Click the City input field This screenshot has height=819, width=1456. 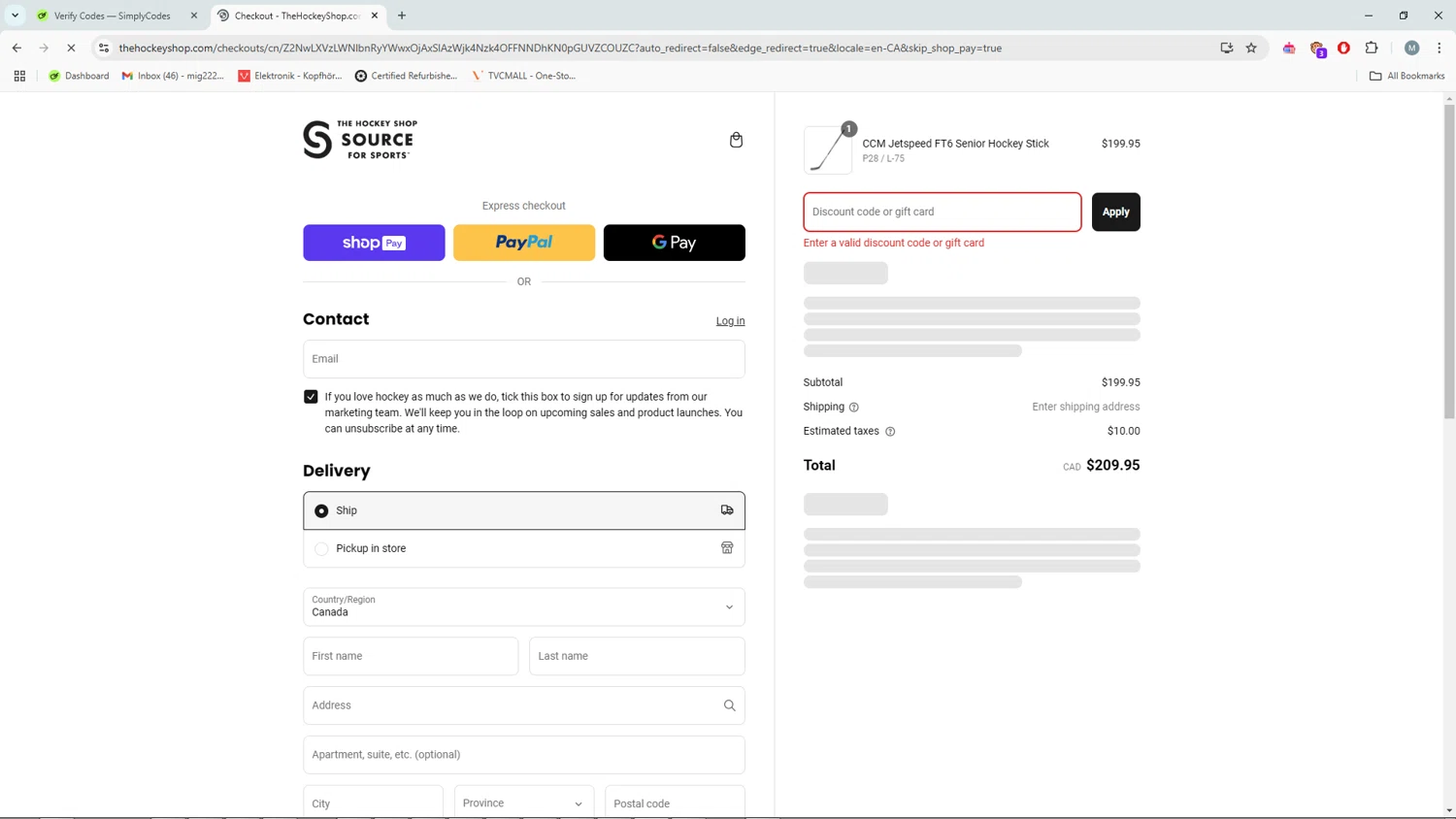coord(374,803)
